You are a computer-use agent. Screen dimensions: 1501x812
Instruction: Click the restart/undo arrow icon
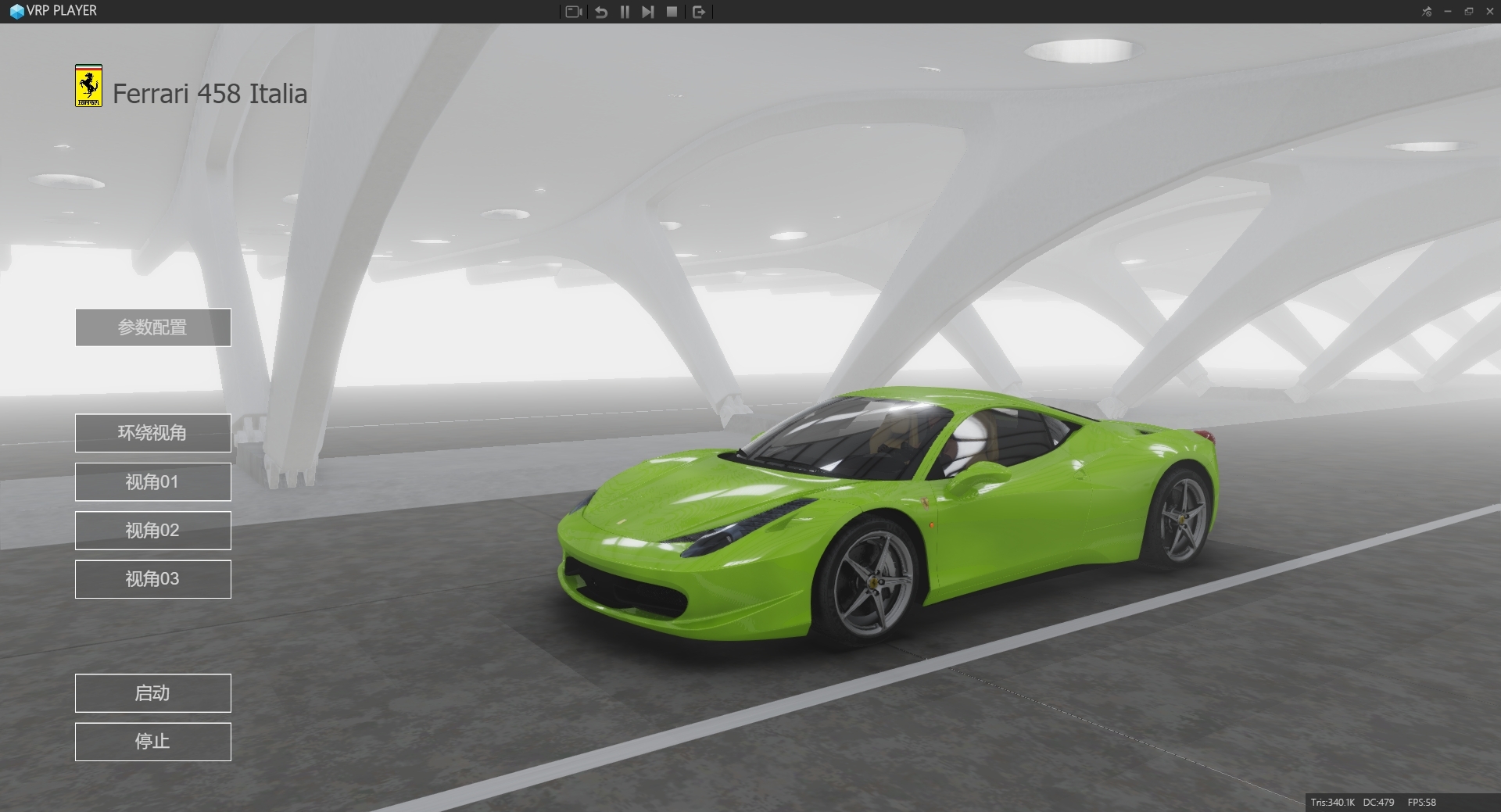601,12
